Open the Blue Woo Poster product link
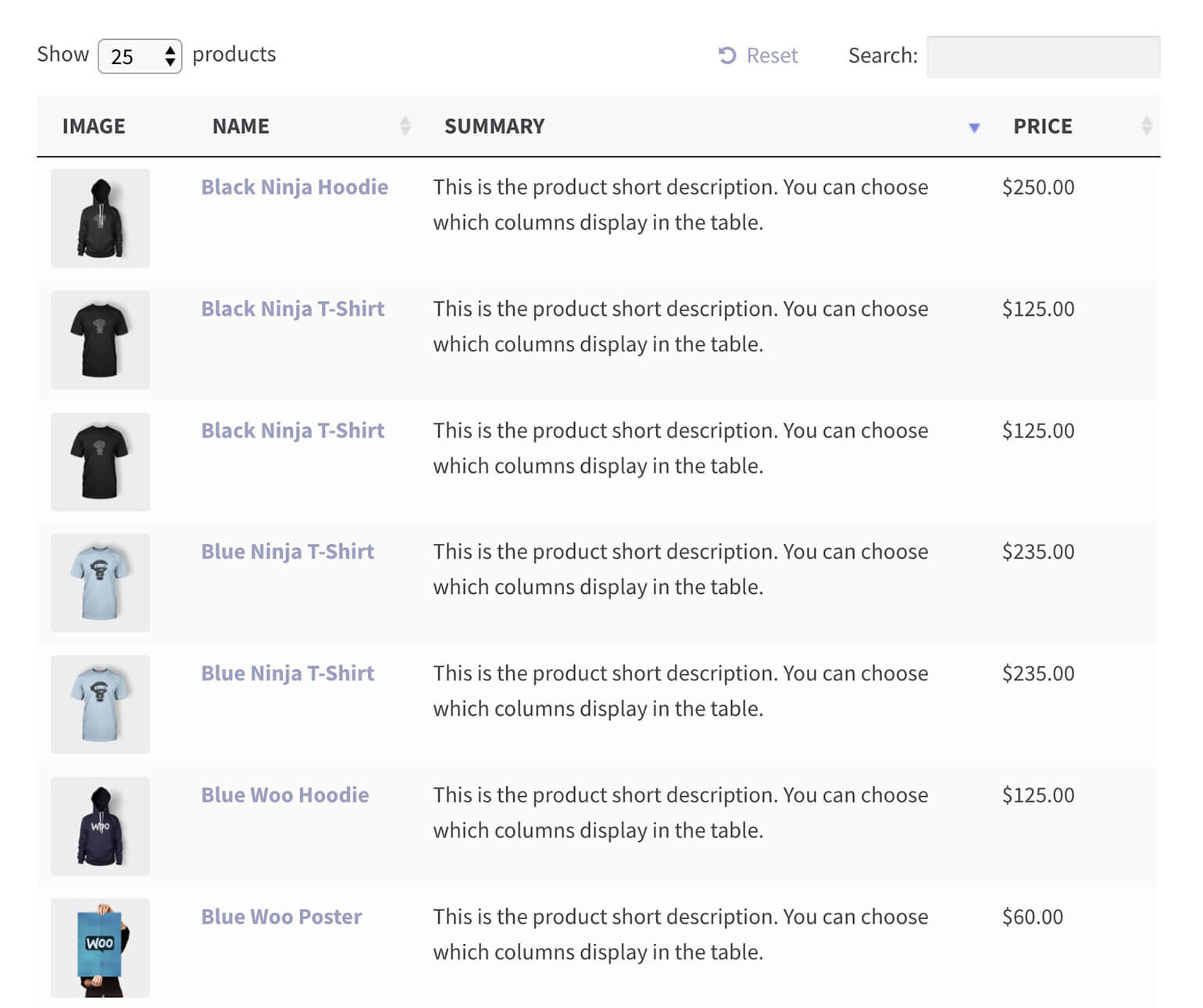1203x1008 pixels. pyautogui.click(x=281, y=917)
